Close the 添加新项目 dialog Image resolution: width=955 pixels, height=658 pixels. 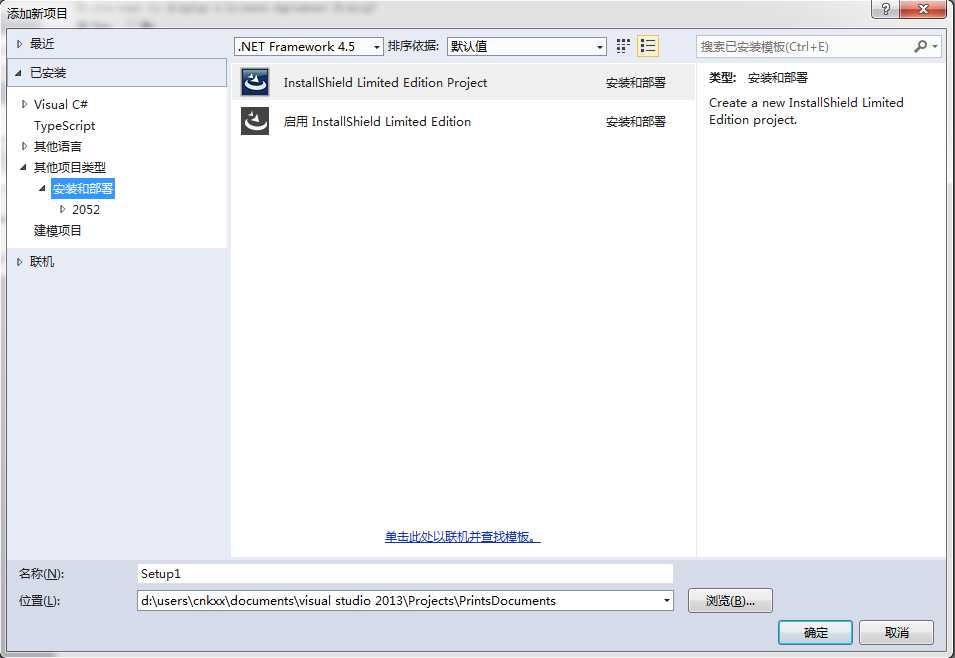pyautogui.click(x=923, y=9)
